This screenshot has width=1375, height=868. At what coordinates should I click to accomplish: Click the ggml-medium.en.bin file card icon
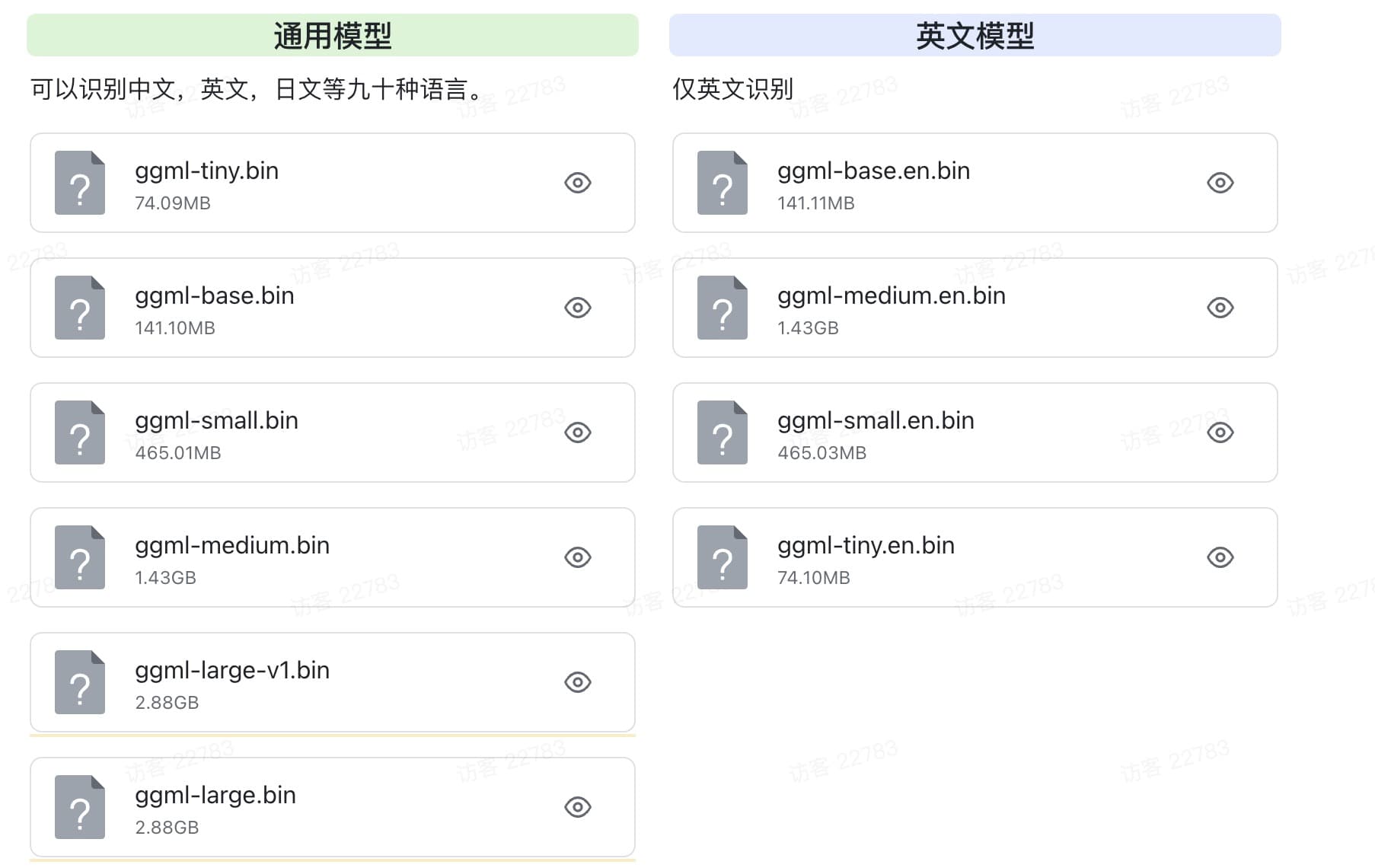[723, 308]
